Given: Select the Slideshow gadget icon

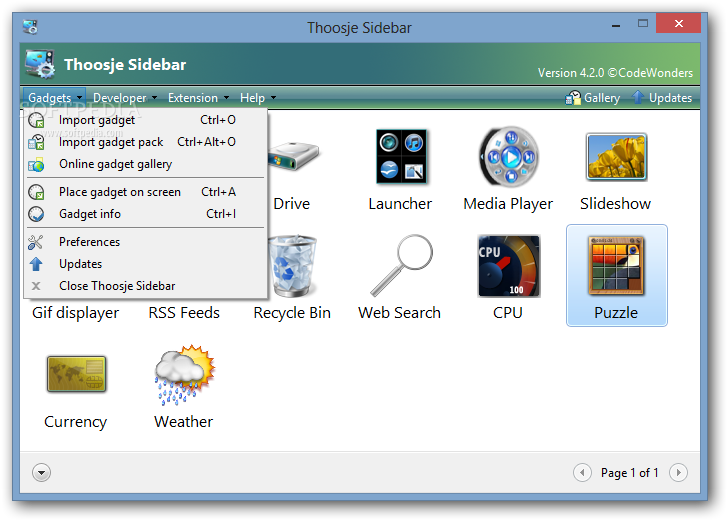Looking at the screenshot, I should pyautogui.click(x=617, y=156).
